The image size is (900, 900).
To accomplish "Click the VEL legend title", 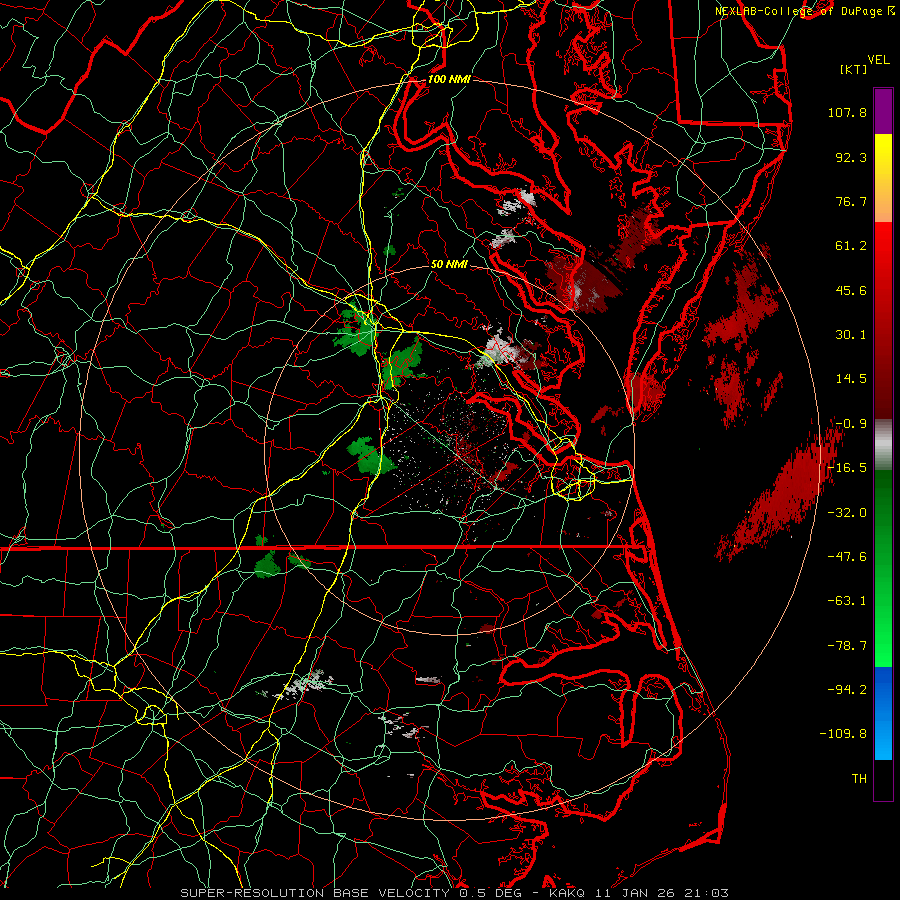I will pyautogui.click(x=879, y=60).
